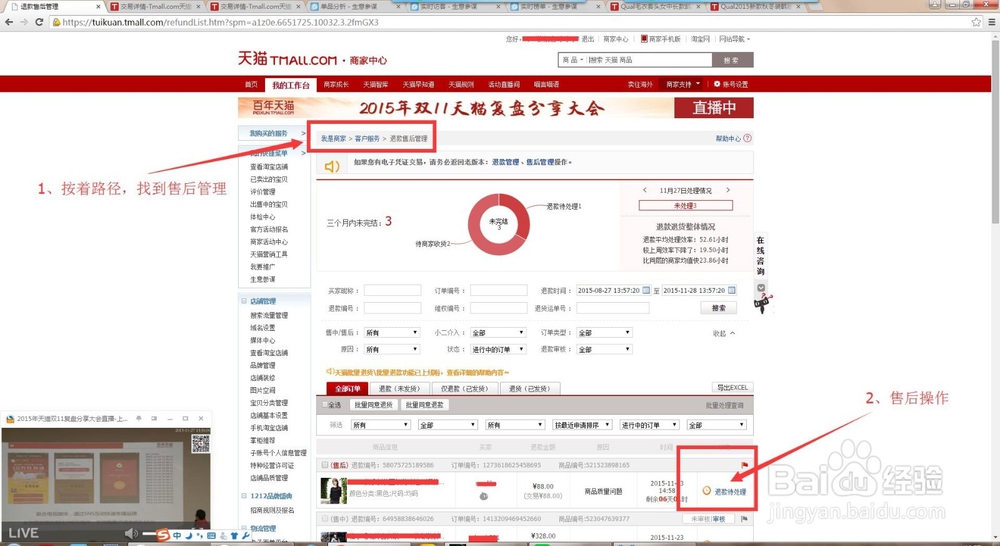Open the Sogou soft keyboard icon
The image size is (1000, 546).
tap(212, 536)
